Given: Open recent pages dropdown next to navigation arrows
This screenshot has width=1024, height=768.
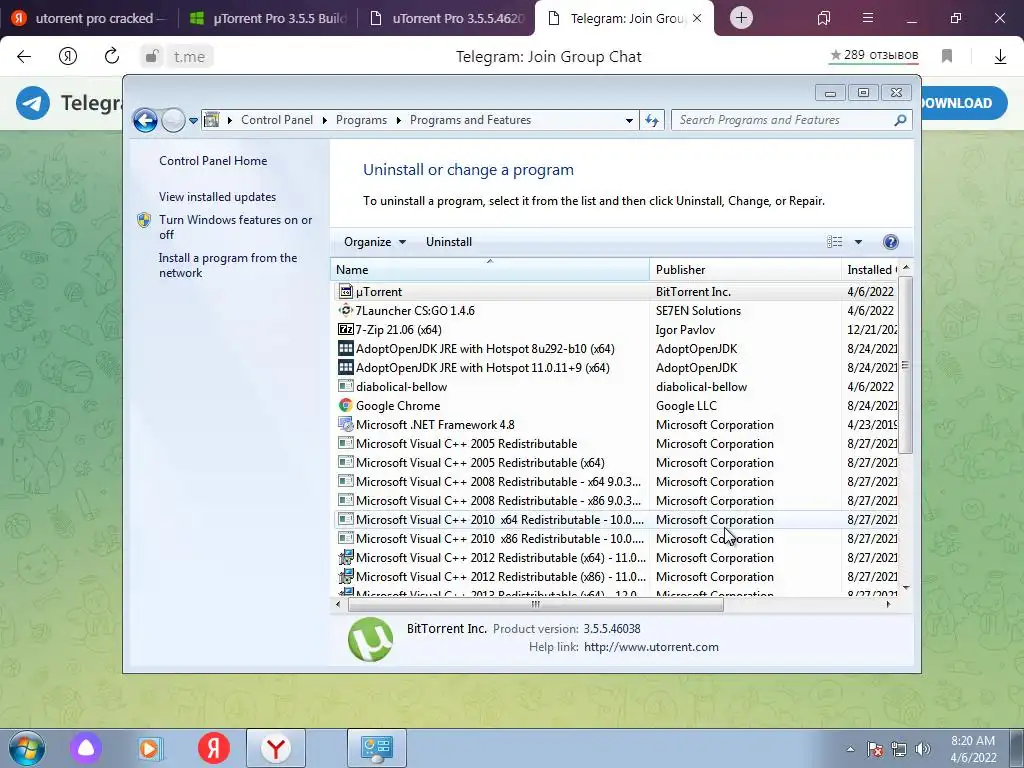Looking at the screenshot, I should pyautogui.click(x=193, y=121).
